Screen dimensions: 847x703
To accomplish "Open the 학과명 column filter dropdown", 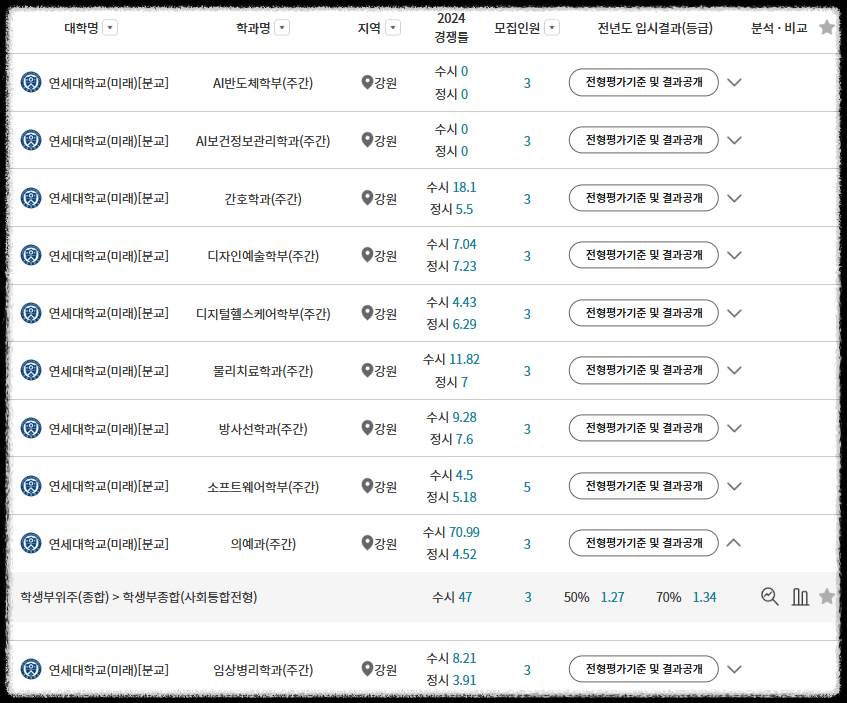I will (282, 28).
